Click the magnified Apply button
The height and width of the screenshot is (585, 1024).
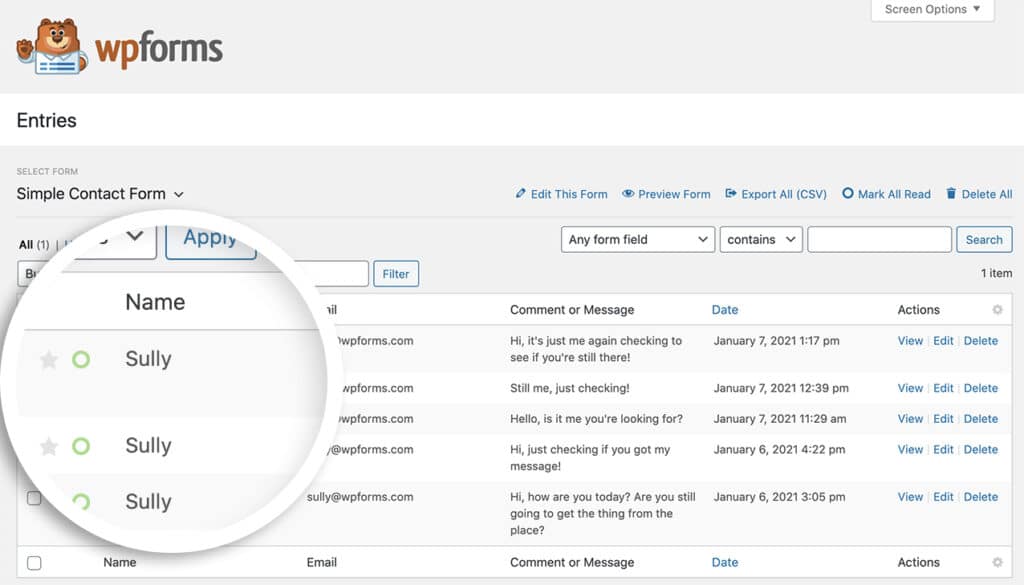210,240
